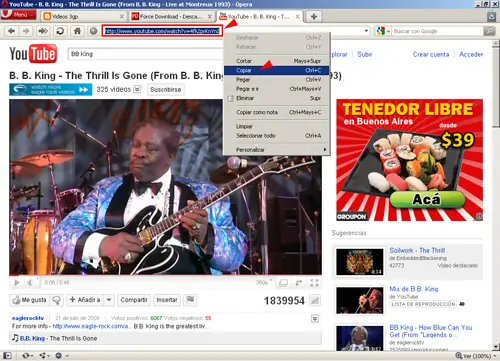Expand the Personalizar submenu
Screen dimensions: 500x361
(277, 150)
